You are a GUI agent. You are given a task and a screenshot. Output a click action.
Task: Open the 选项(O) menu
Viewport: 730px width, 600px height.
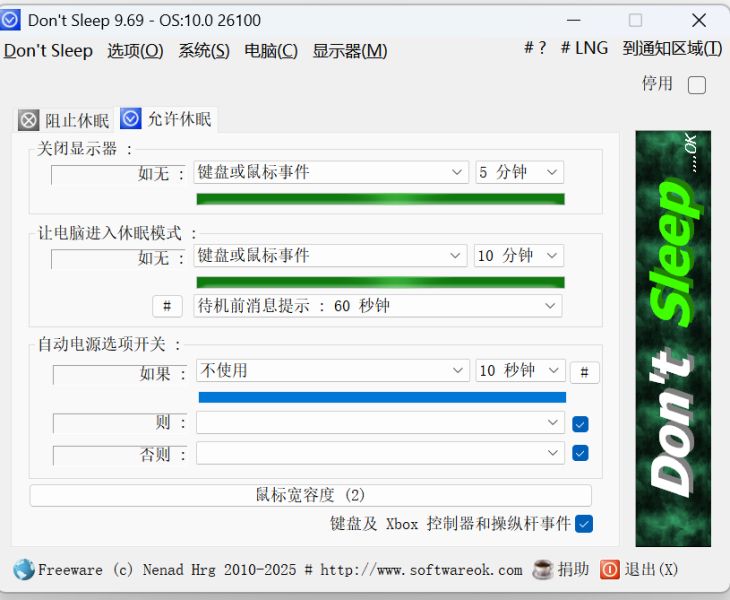coord(135,50)
